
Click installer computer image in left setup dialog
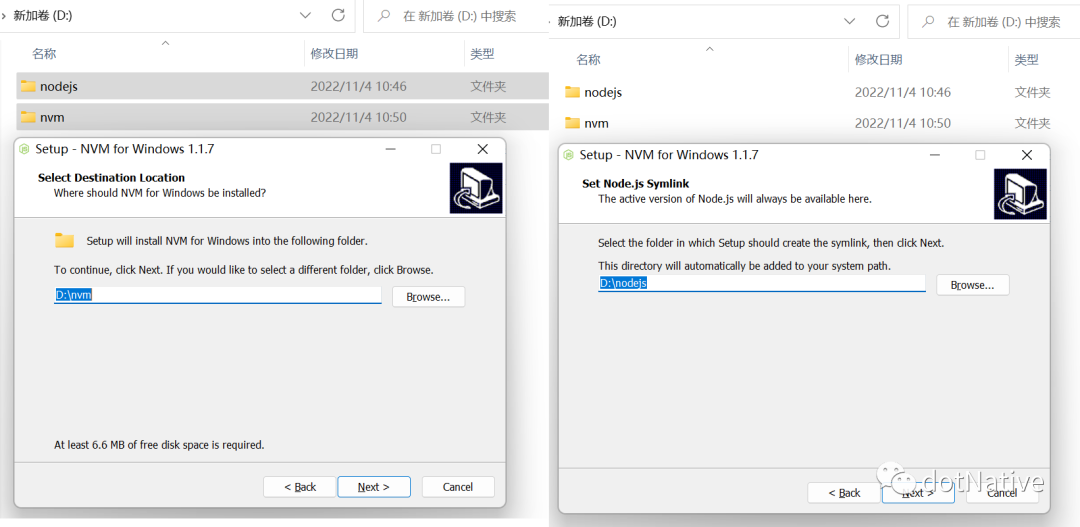tap(476, 188)
